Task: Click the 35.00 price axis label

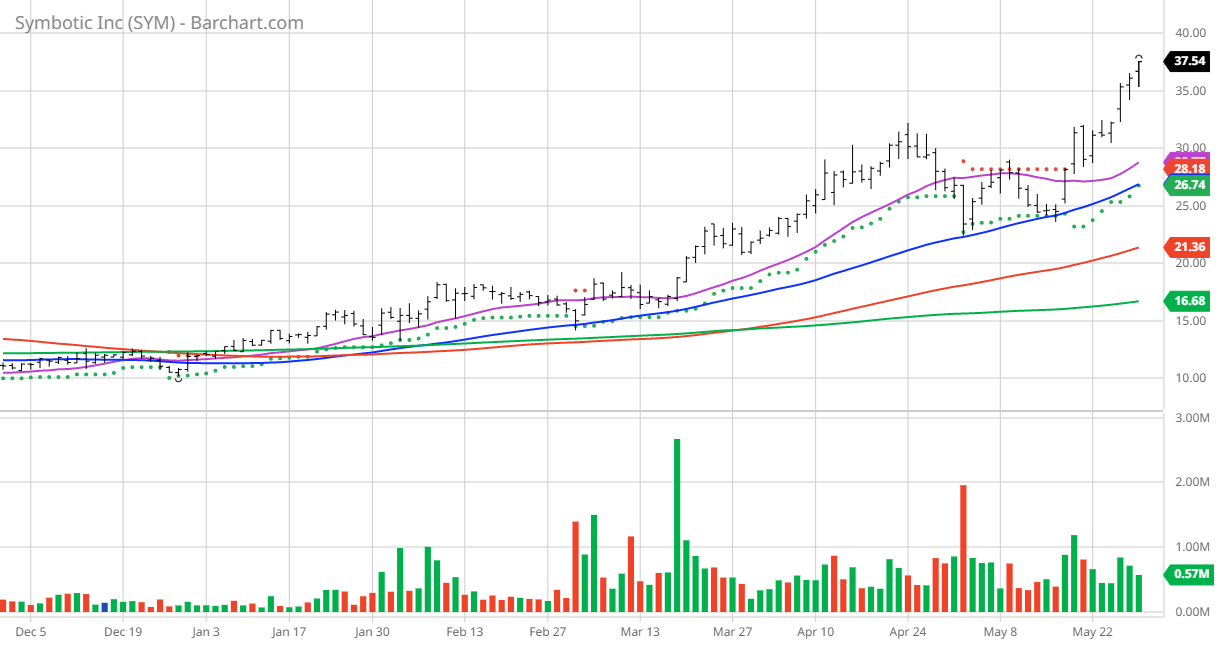Action: (1189, 91)
